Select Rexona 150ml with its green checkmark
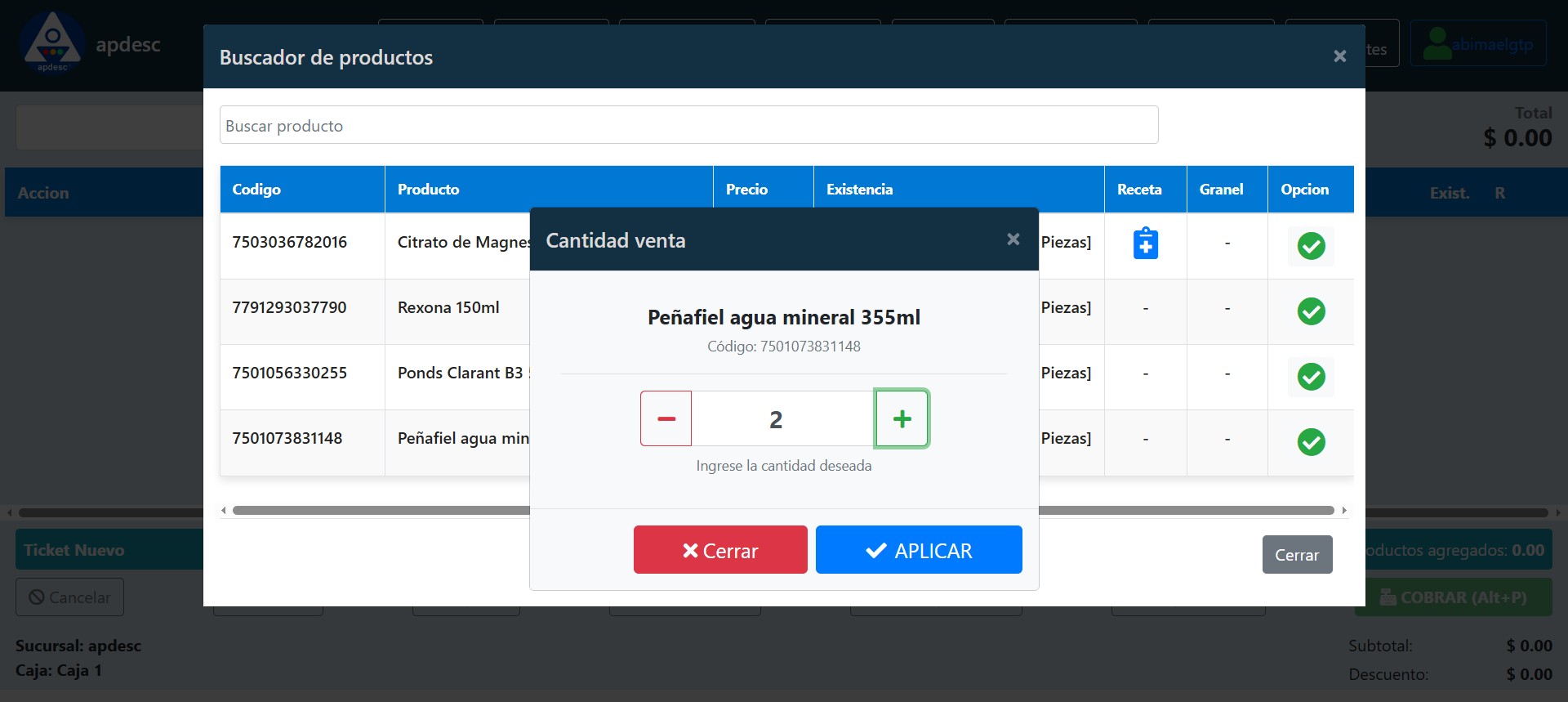Viewport: 1568px width, 702px height. coord(1311,311)
